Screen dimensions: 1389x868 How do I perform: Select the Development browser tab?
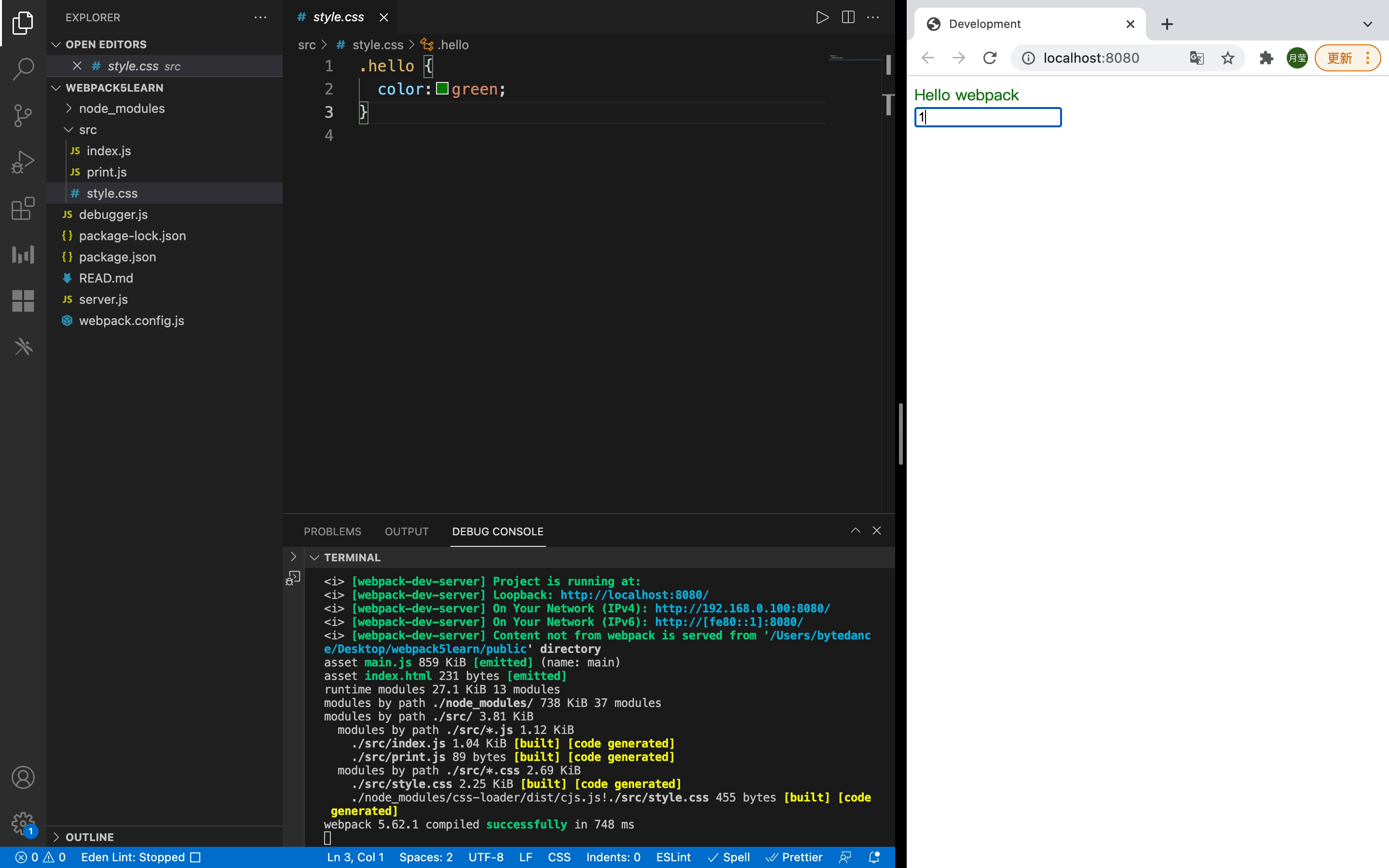point(1030,24)
